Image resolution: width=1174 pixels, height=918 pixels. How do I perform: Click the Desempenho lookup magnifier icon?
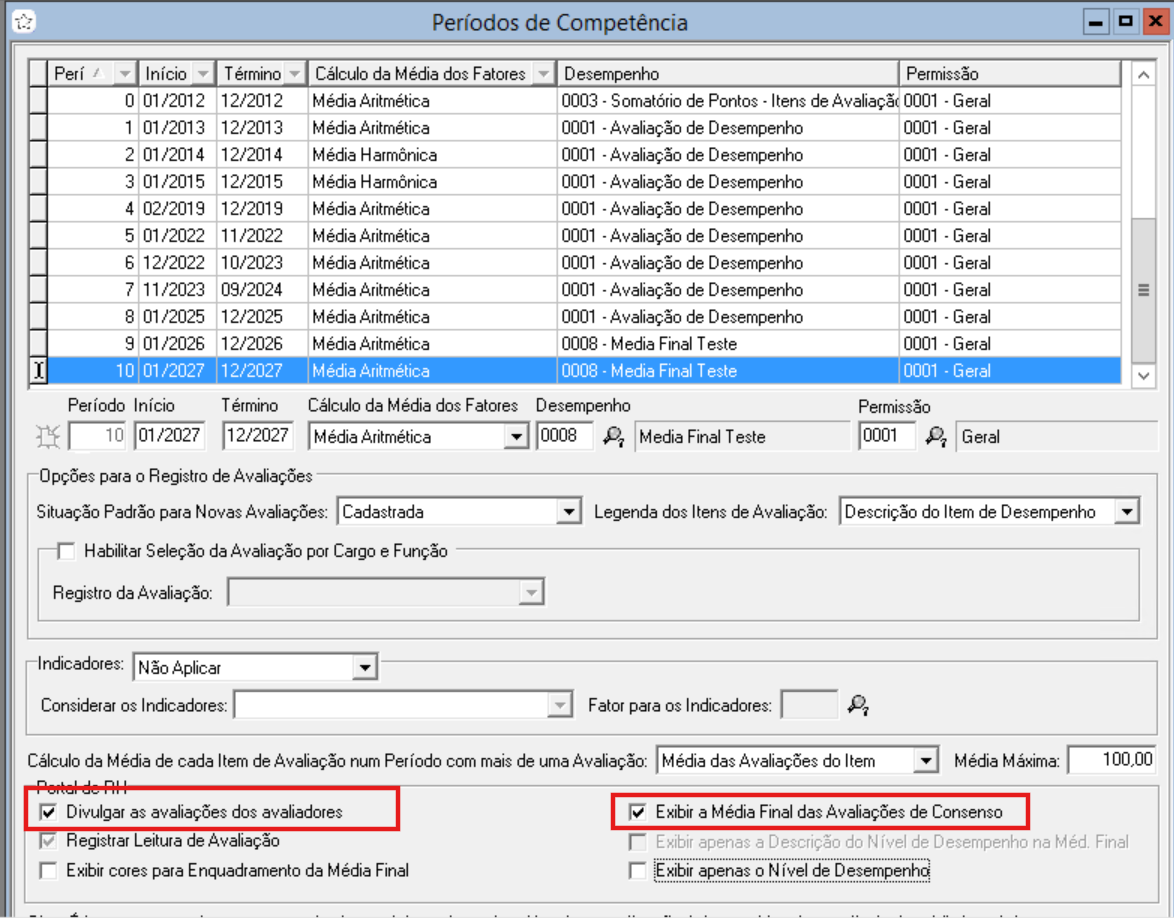pyautogui.click(x=614, y=436)
